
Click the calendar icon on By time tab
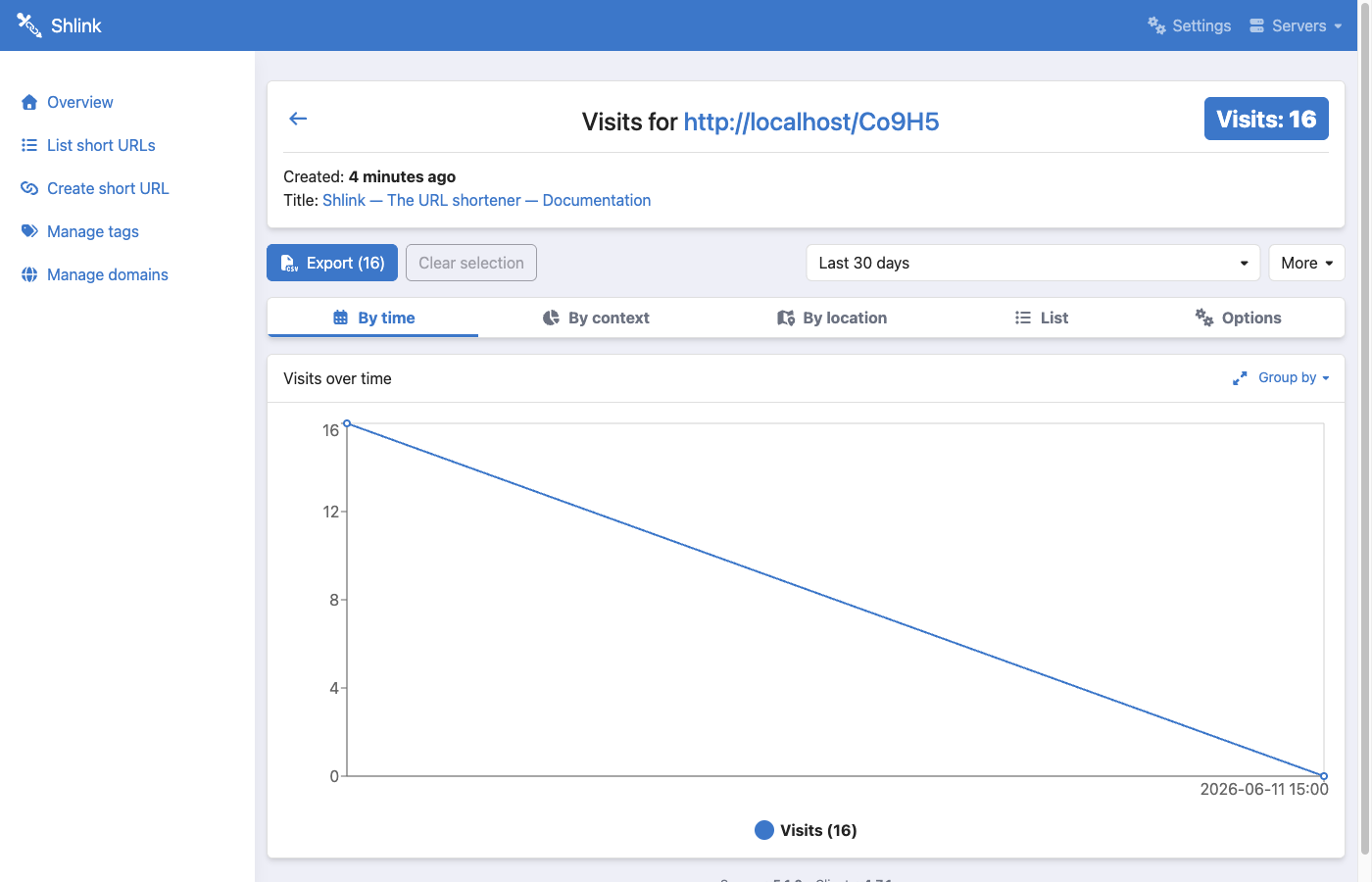341,318
